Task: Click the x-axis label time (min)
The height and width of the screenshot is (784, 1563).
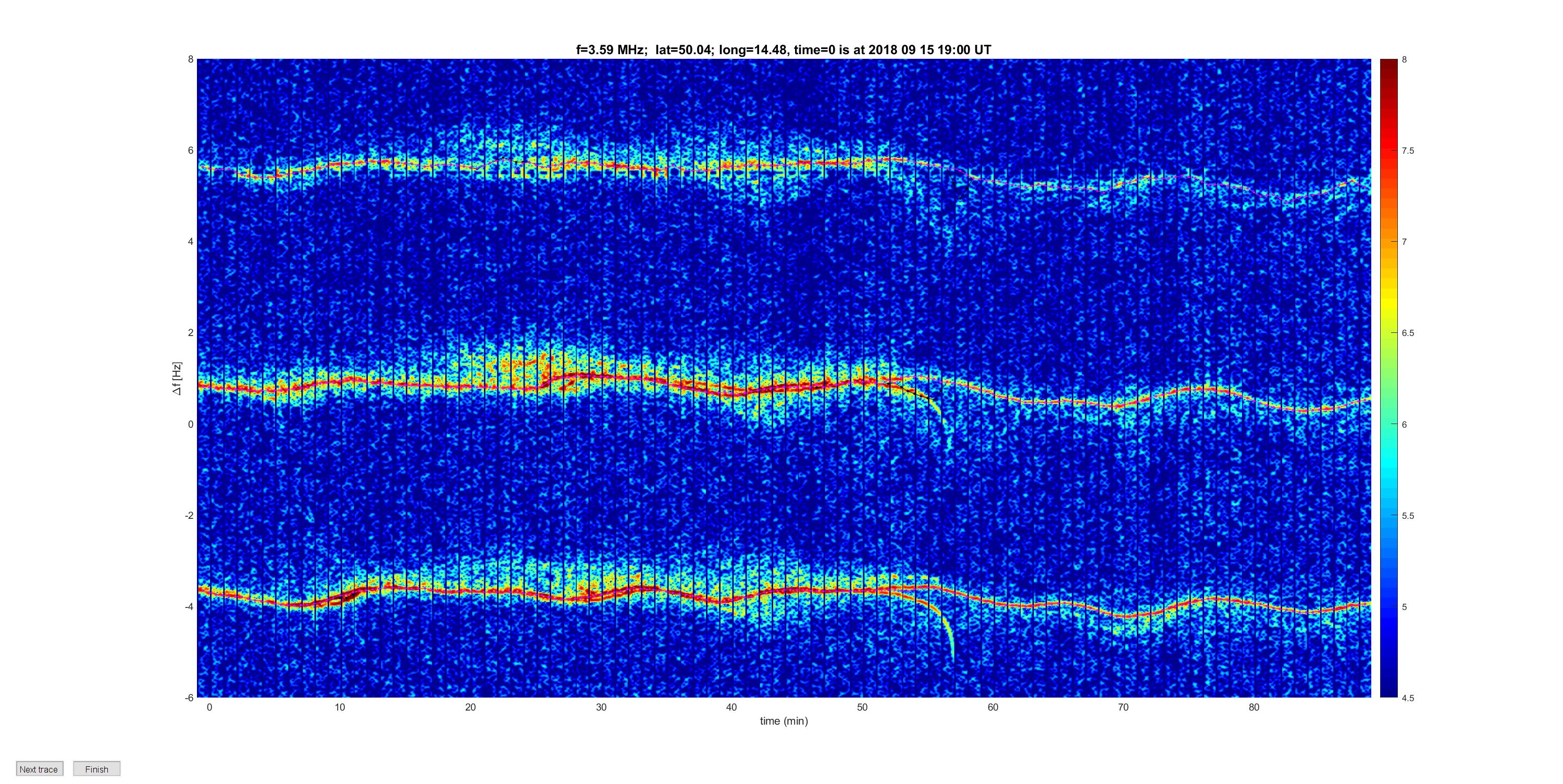Action: pyautogui.click(x=784, y=721)
